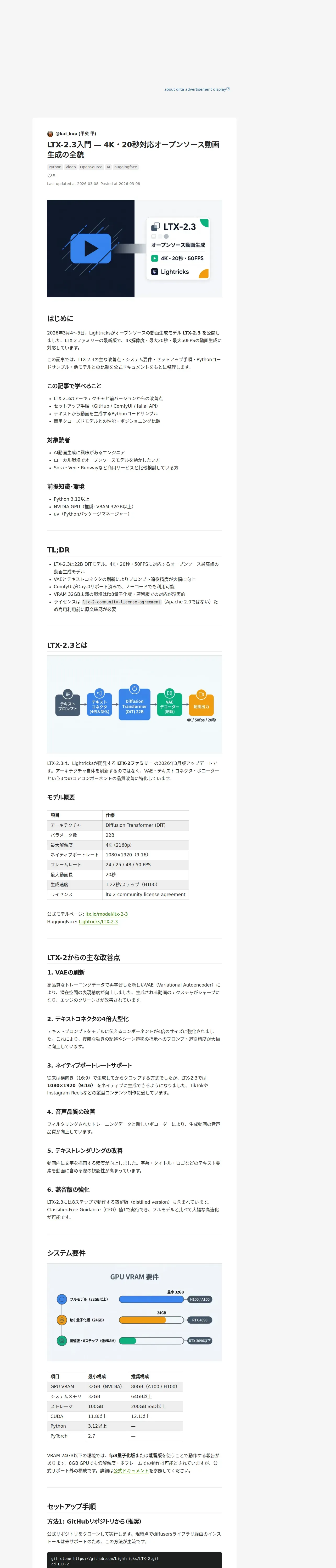Click the '3.12以上' Python version cell
Screen dimensions: 336x1568
106,1426
